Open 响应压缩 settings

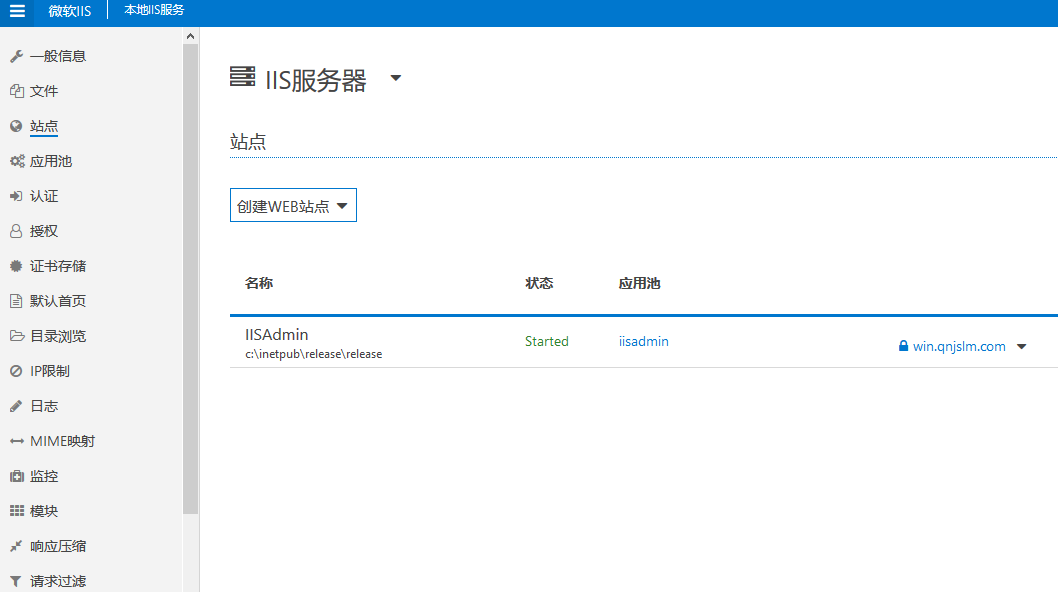[58, 546]
